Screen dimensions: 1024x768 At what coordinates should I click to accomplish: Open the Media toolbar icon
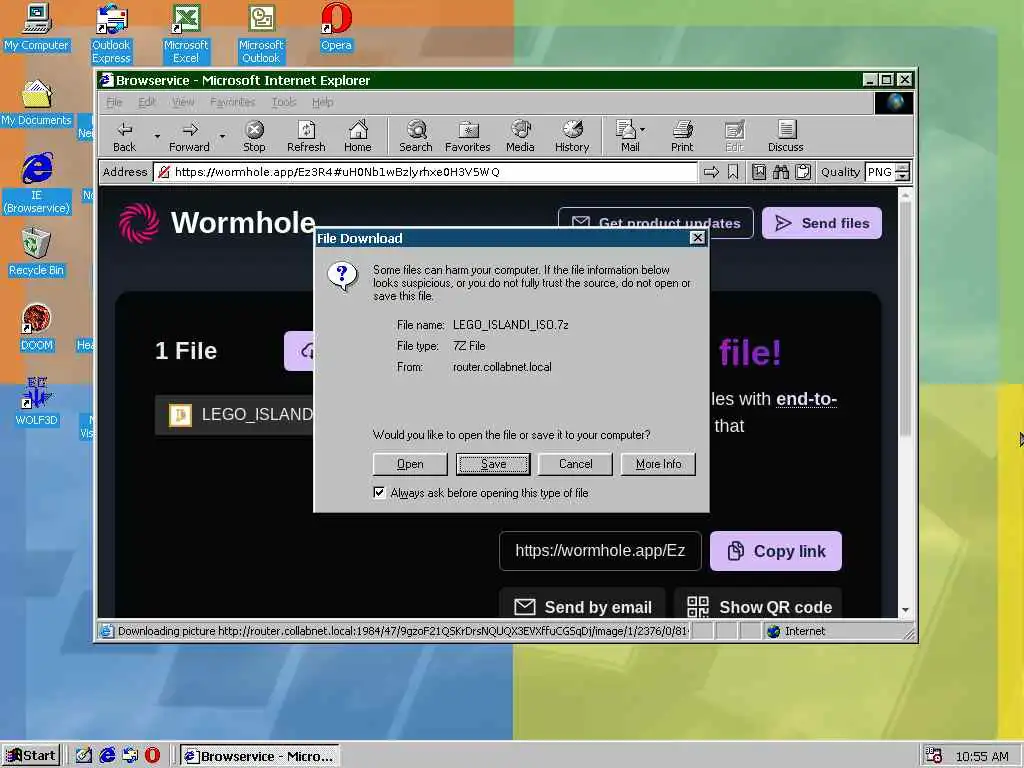[520, 136]
